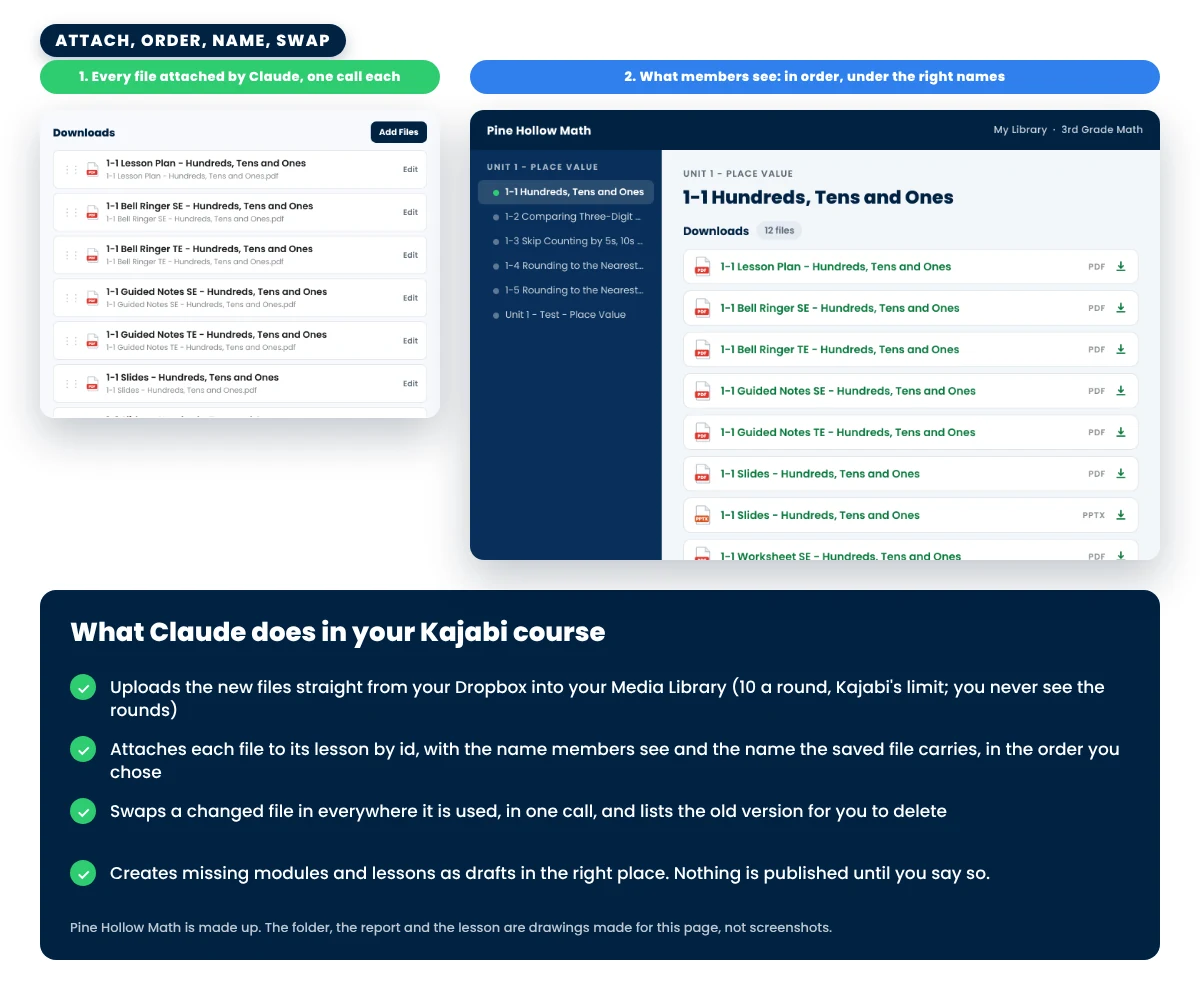The image size is (1200, 1000).
Task: Click the PDF file icon of member-view Bell Ringer SE
Action: pos(702,308)
